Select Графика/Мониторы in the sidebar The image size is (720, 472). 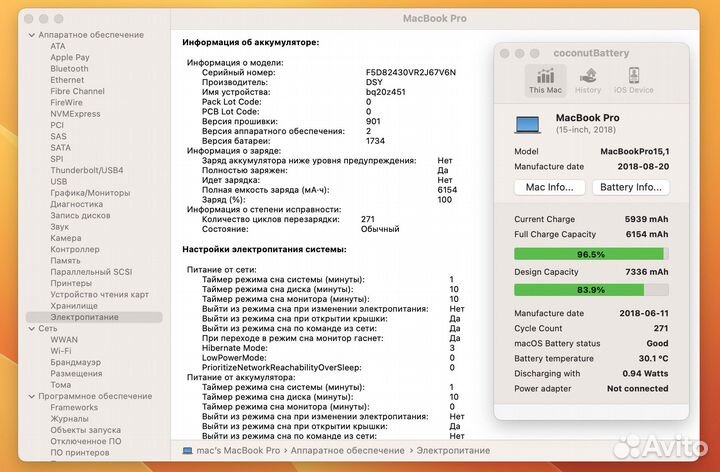tap(90, 193)
